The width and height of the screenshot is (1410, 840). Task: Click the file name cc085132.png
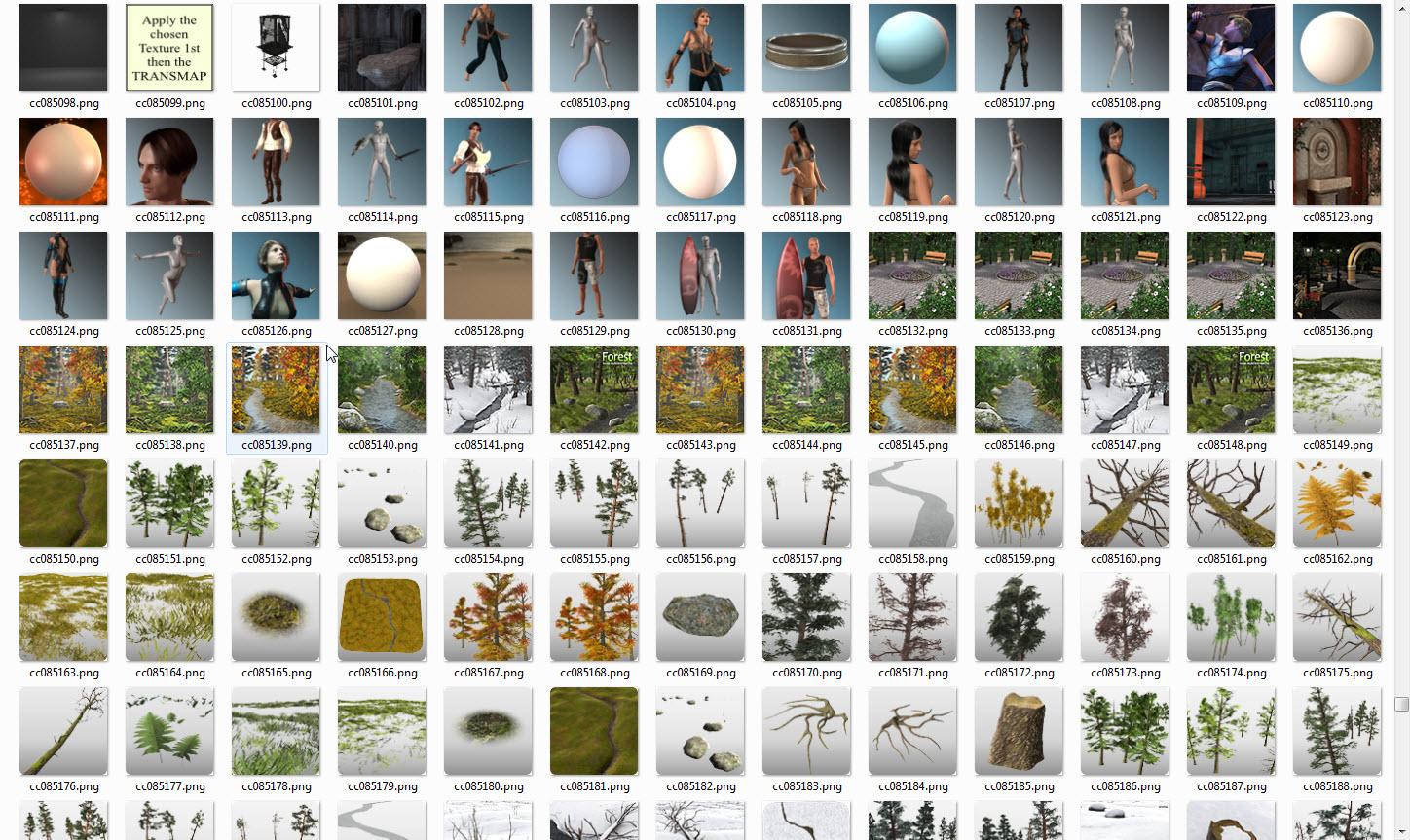[x=913, y=331]
